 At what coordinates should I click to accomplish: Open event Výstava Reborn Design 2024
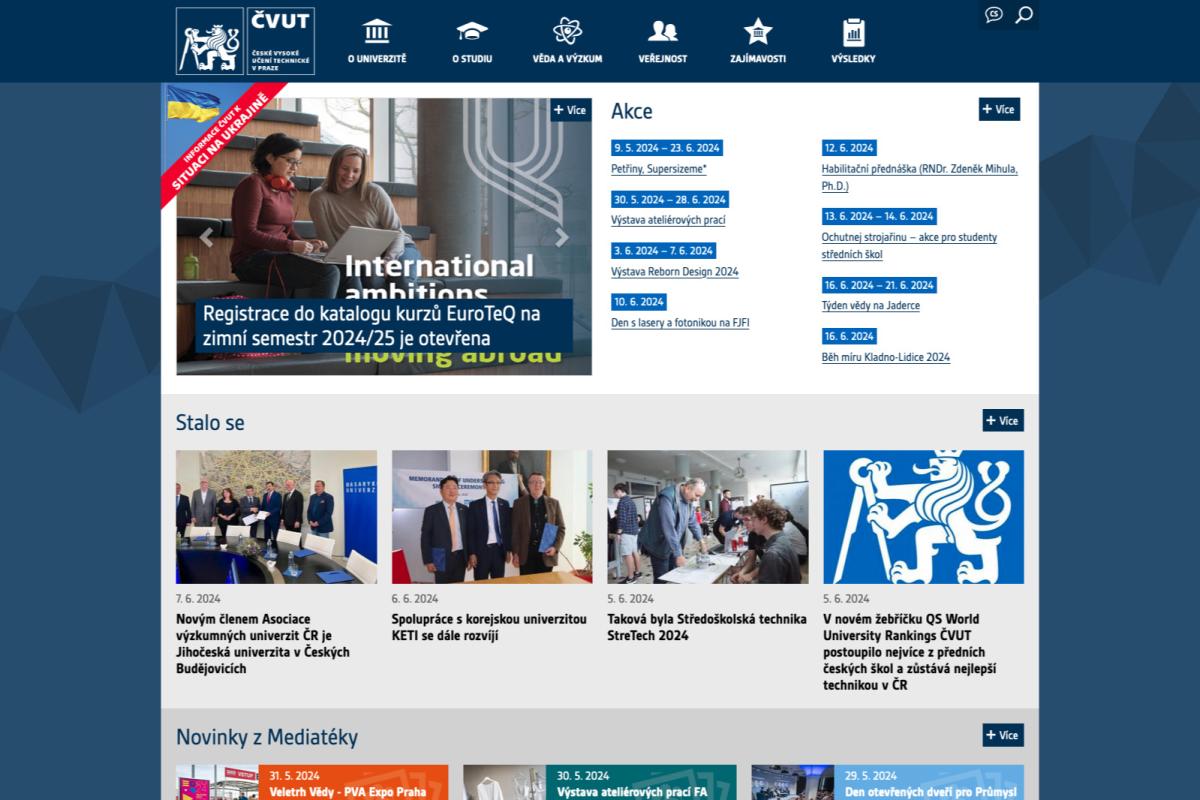pyautogui.click(x=675, y=271)
